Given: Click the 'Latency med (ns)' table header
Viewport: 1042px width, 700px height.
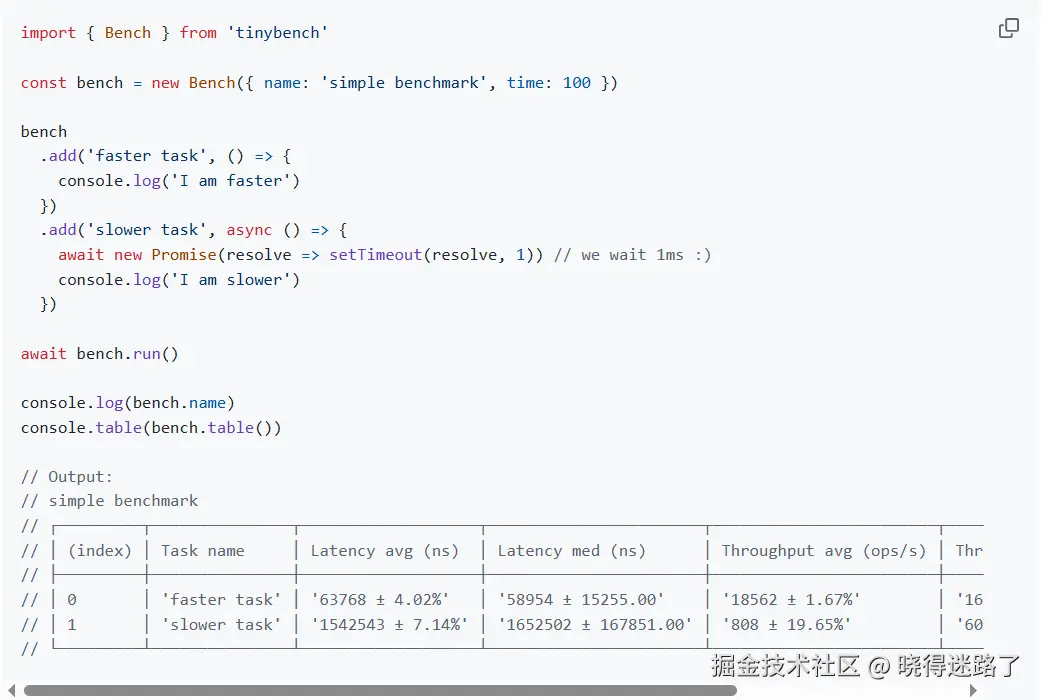Looking at the screenshot, I should 572,550.
